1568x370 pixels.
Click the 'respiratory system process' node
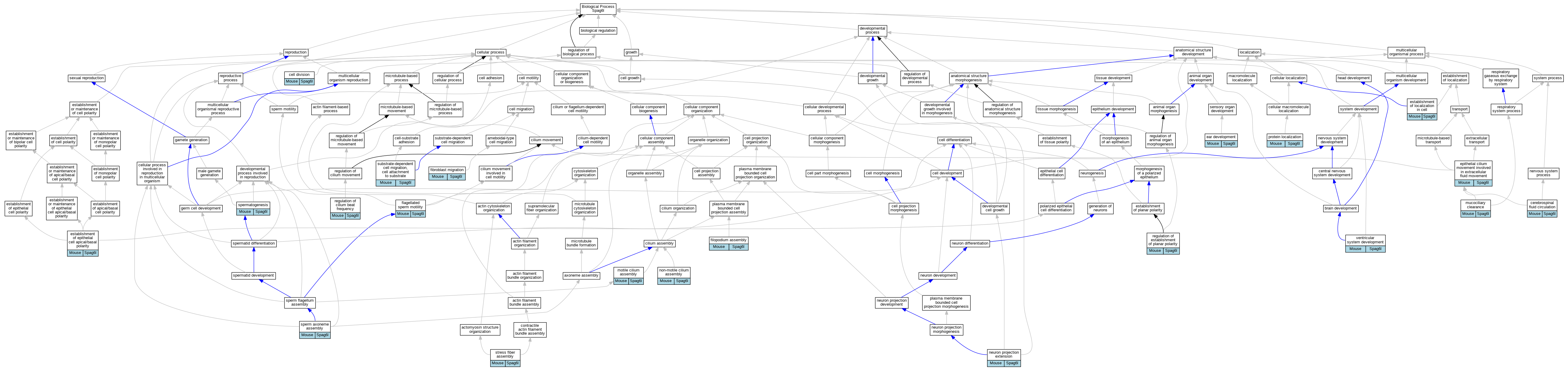pos(1507,109)
